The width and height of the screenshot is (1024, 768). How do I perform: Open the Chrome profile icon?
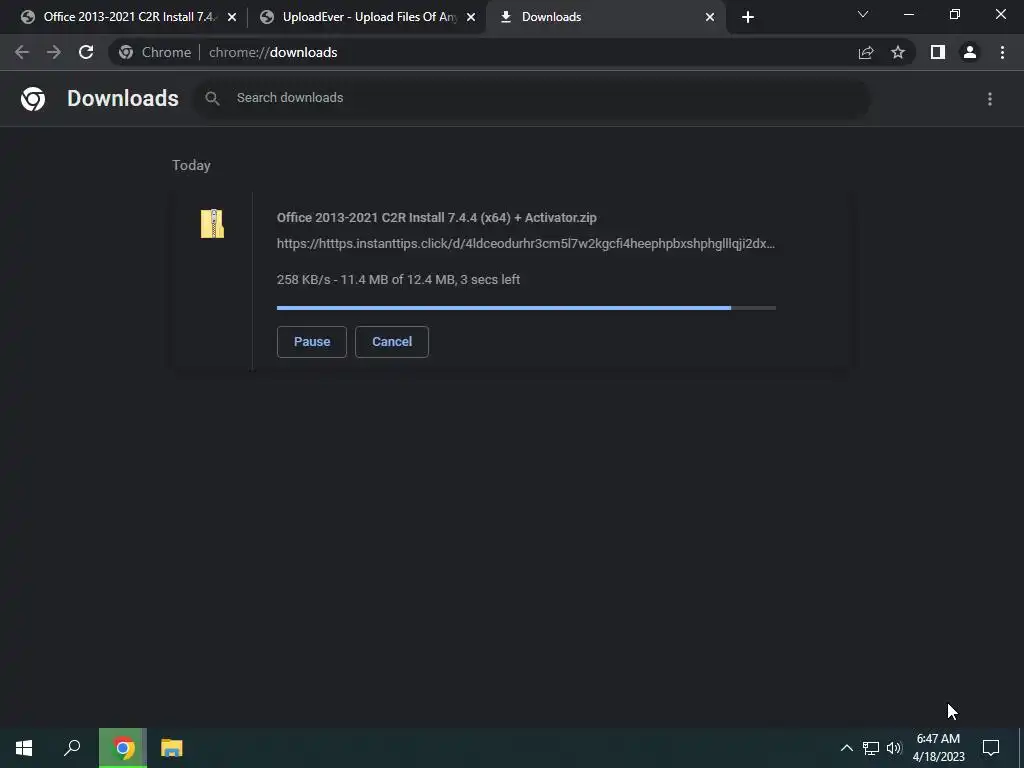pos(970,52)
